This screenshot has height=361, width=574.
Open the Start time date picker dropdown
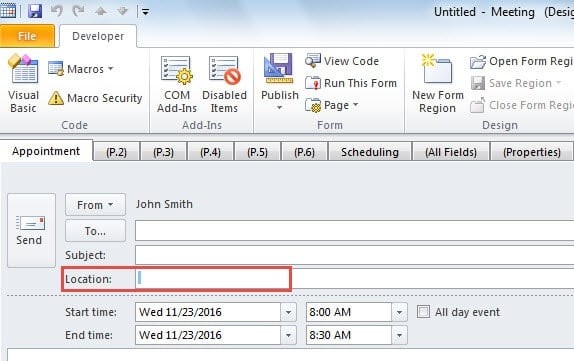point(288,312)
